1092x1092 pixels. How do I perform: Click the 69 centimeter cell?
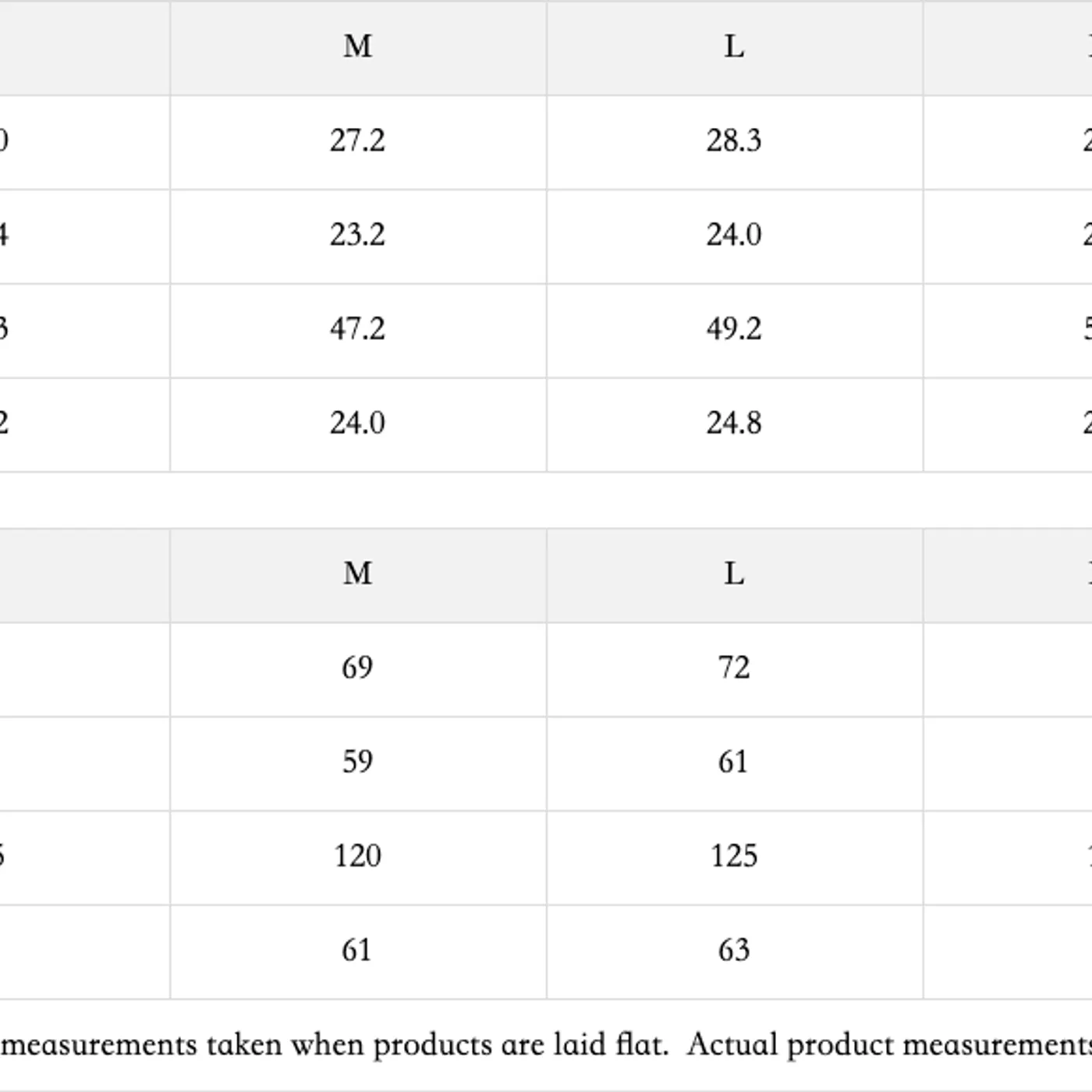coord(357,668)
